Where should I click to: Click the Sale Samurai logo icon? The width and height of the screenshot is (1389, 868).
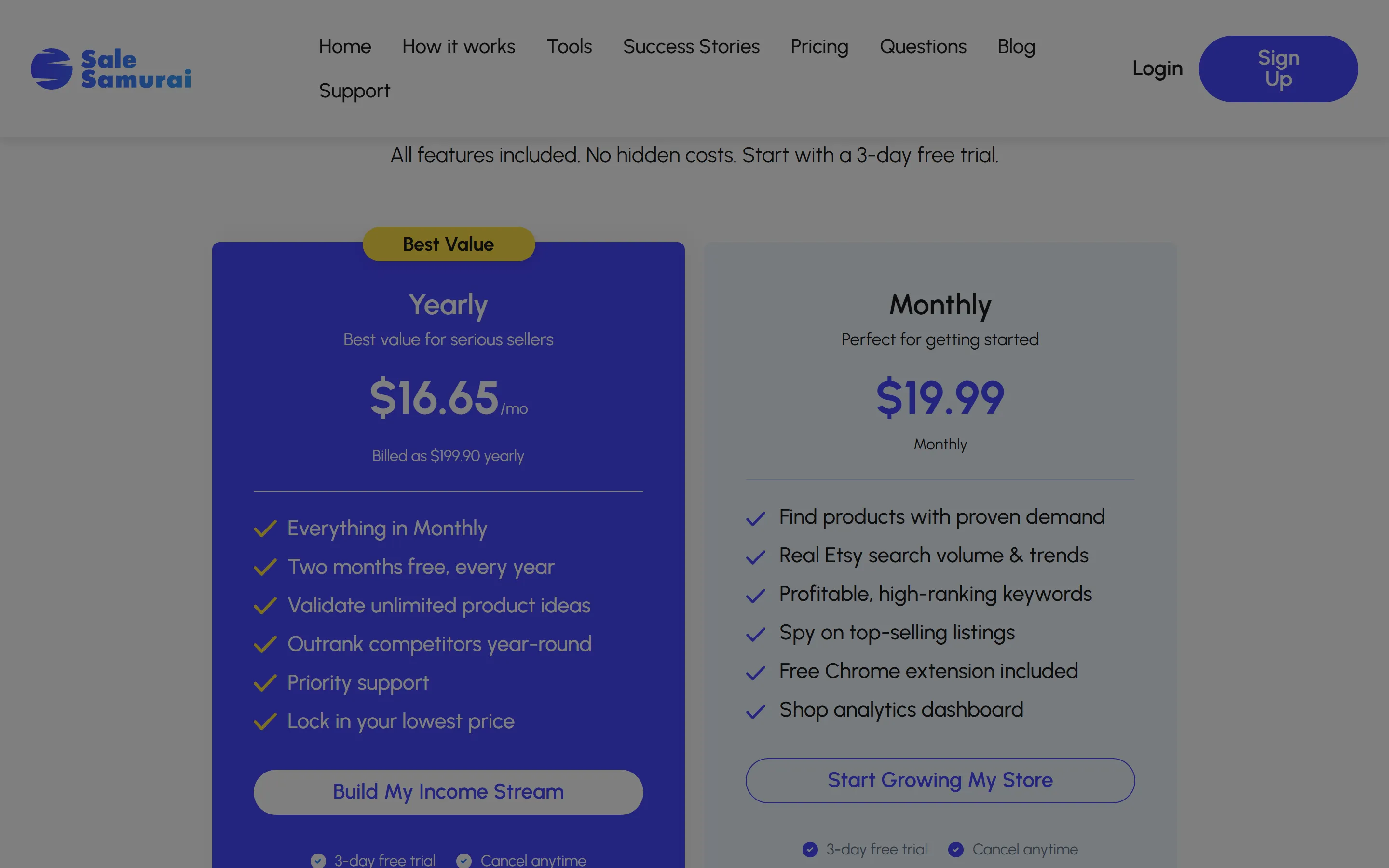pos(52,69)
